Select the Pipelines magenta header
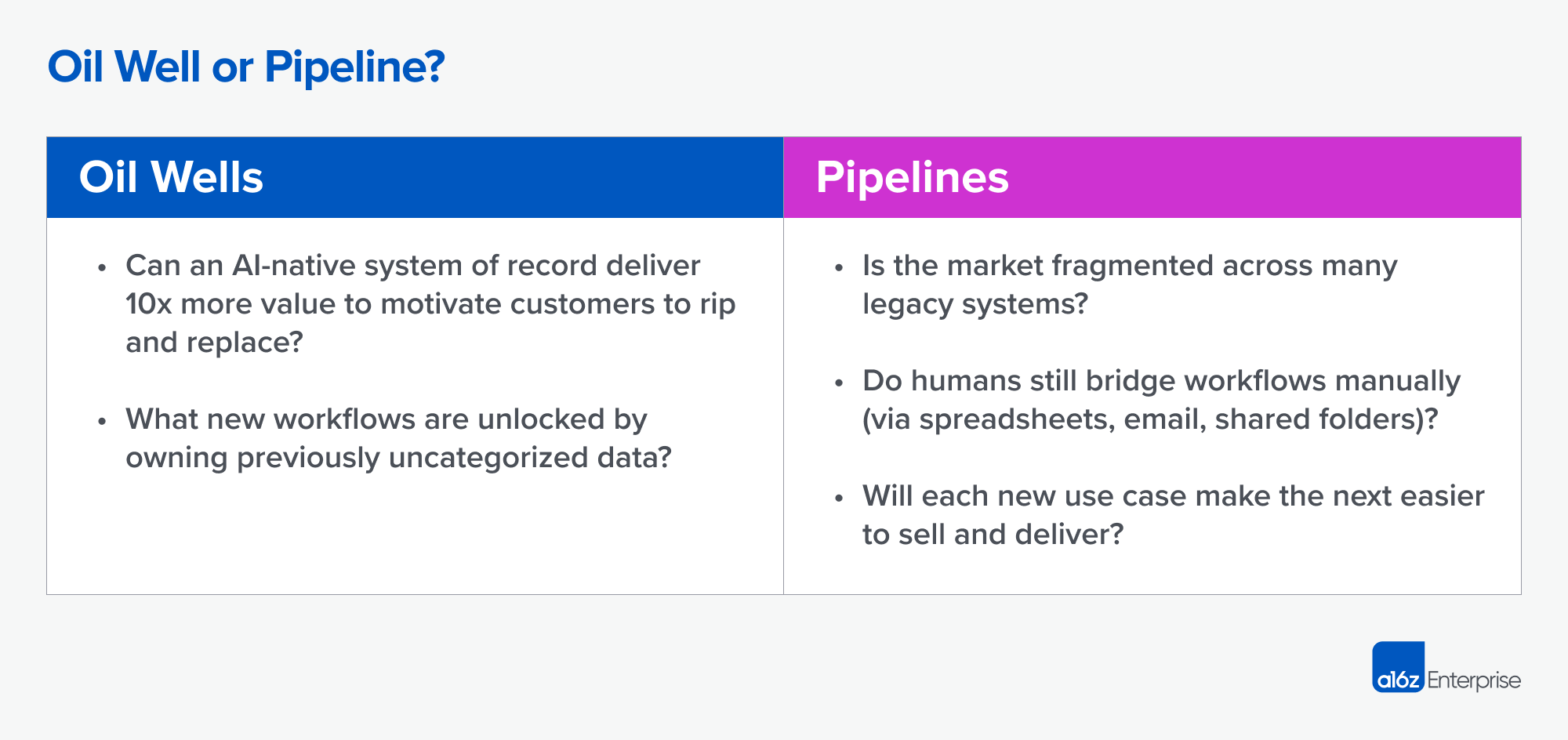This screenshot has width=1568, height=740. pos(1152,177)
